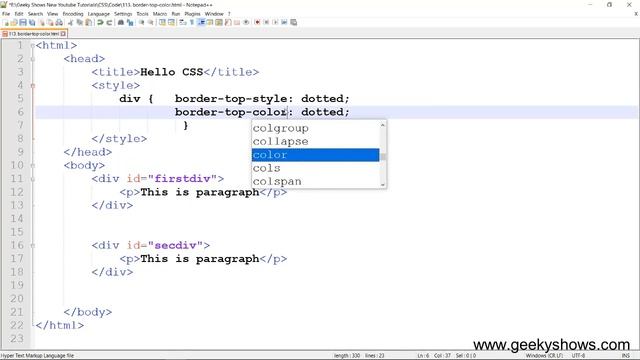This screenshot has width=640, height=360.
Task: Open Find with the binoculars icon
Action: tap(121, 22)
